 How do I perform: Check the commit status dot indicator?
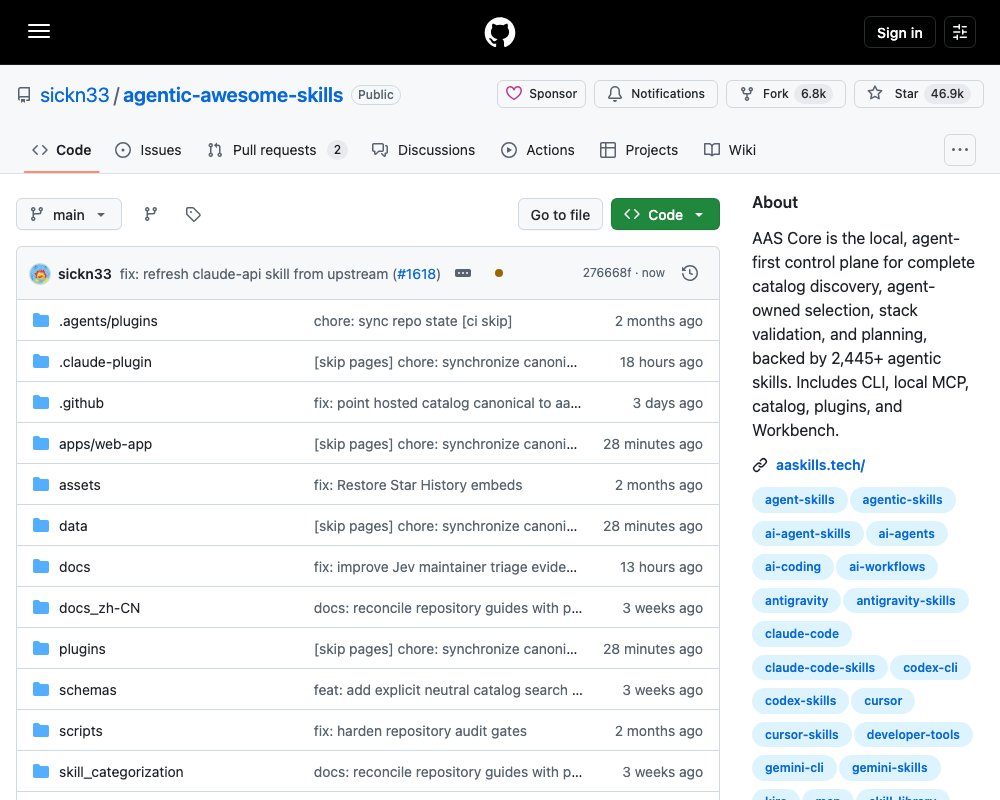tap(499, 273)
